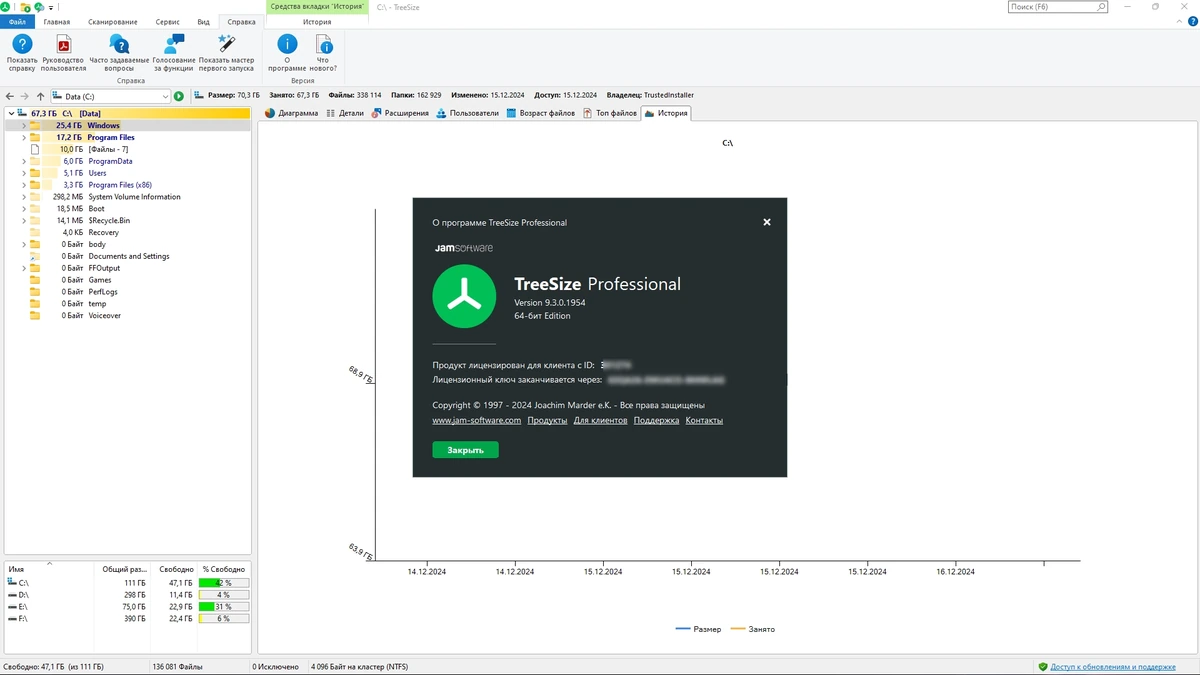Close the О программе dialog with X
This screenshot has height=675, width=1200.
pyautogui.click(x=767, y=222)
